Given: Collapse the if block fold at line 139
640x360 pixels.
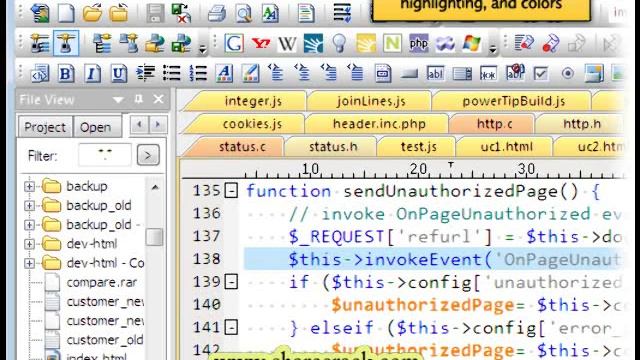Looking at the screenshot, I should (x=231, y=282).
